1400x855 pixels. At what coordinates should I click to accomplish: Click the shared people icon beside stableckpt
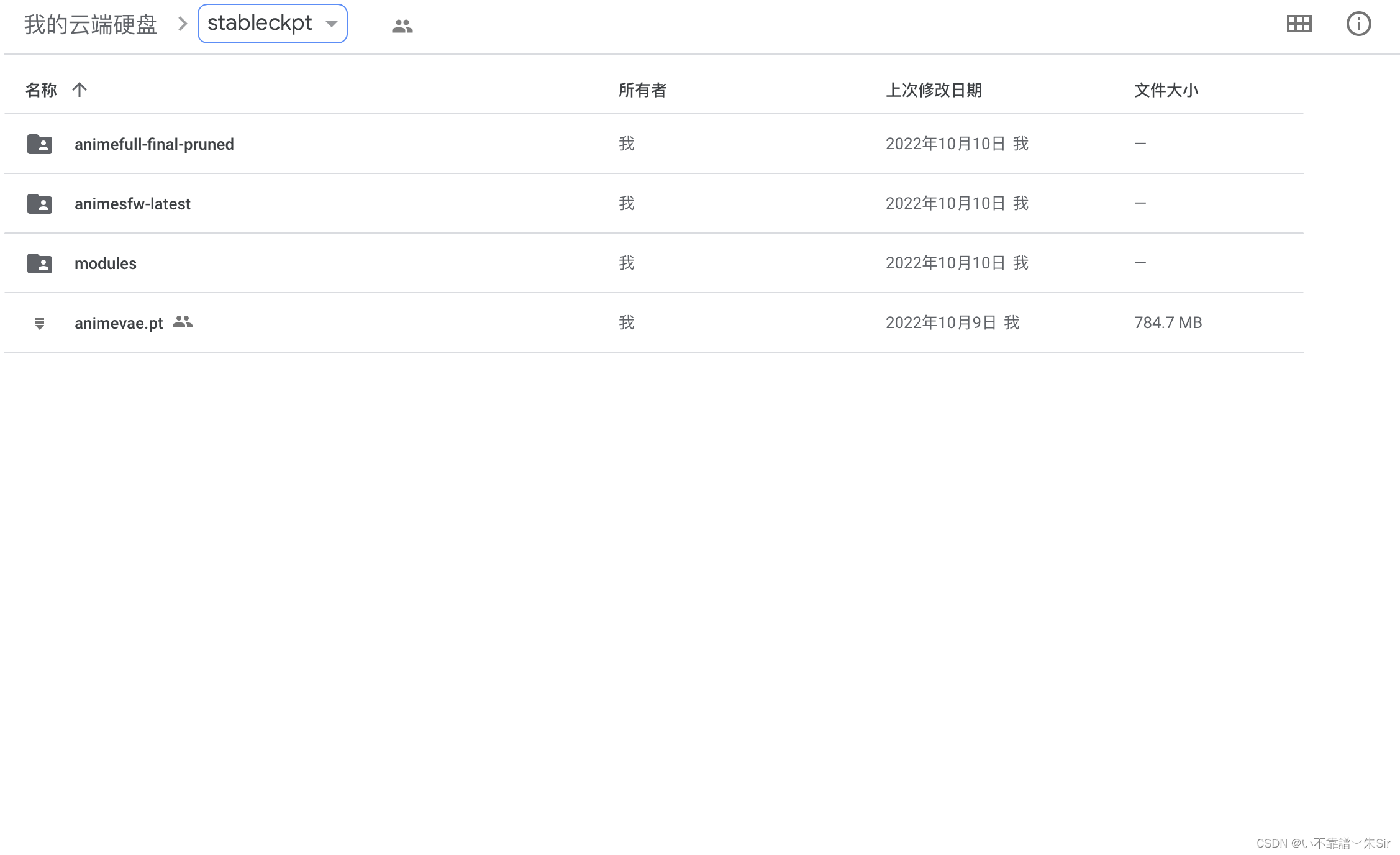click(x=402, y=25)
